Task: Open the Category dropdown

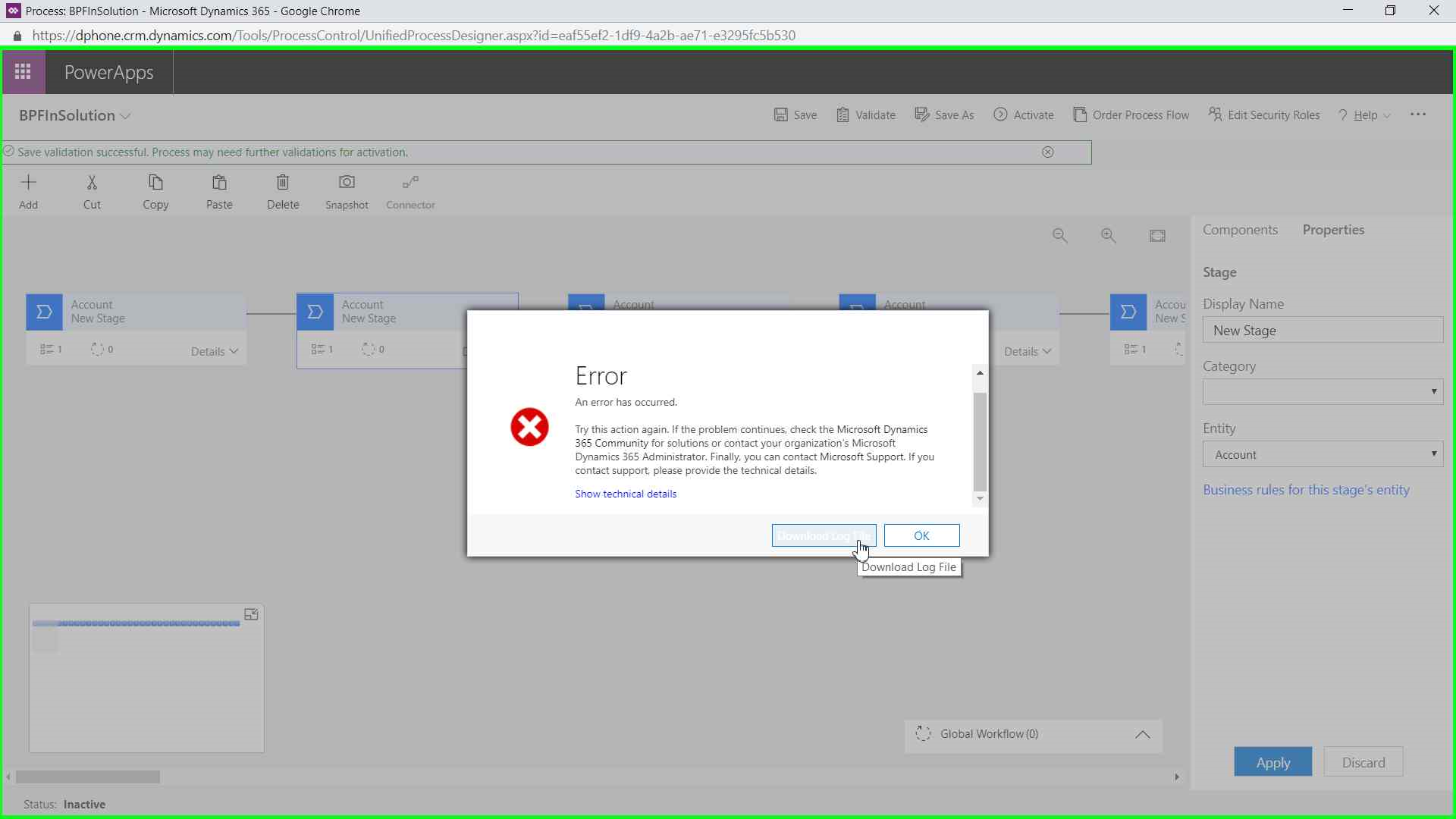Action: pos(1322,392)
